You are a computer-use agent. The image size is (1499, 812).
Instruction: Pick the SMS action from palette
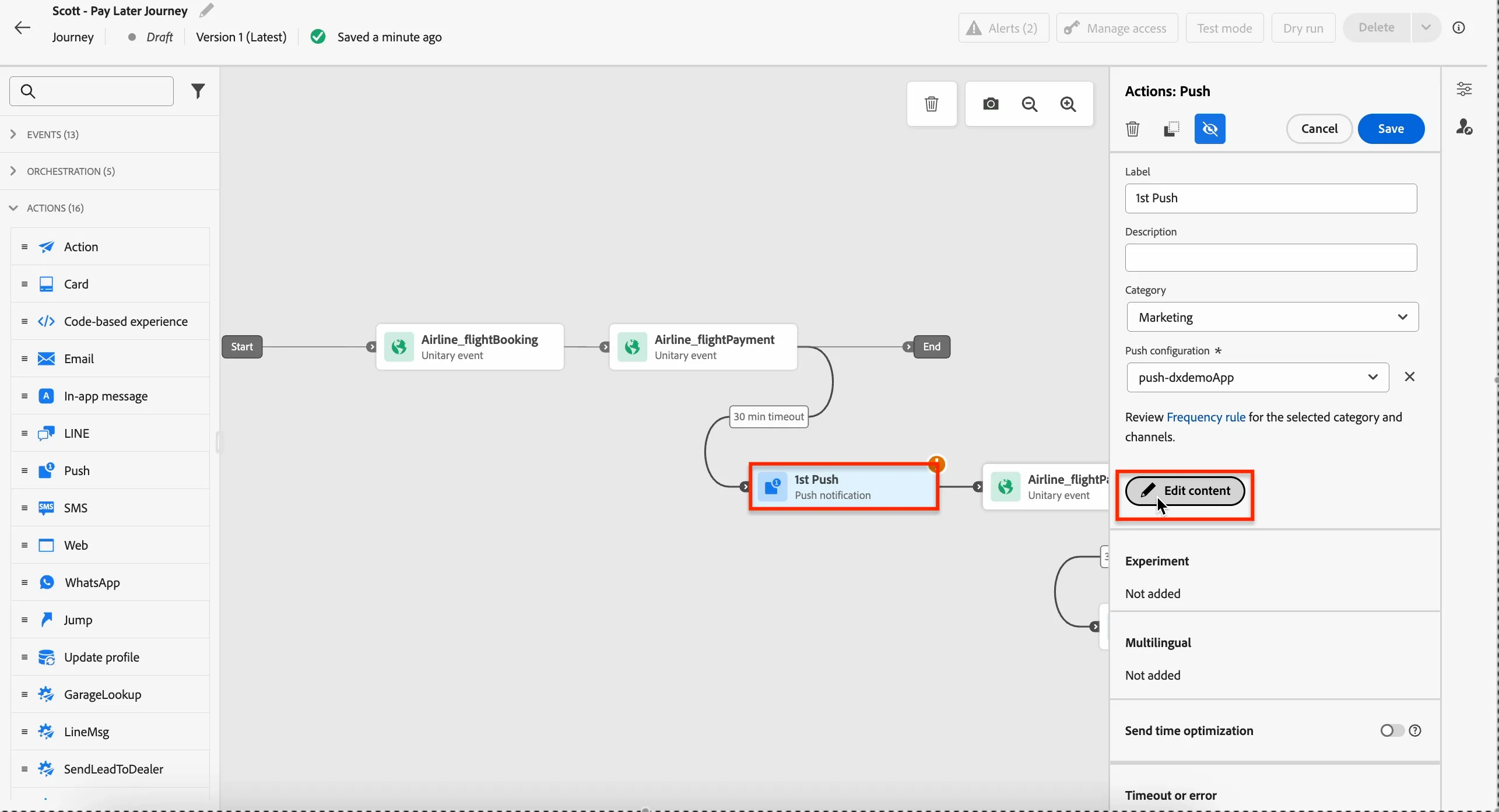pyautogui.click(x=110, y=508)
